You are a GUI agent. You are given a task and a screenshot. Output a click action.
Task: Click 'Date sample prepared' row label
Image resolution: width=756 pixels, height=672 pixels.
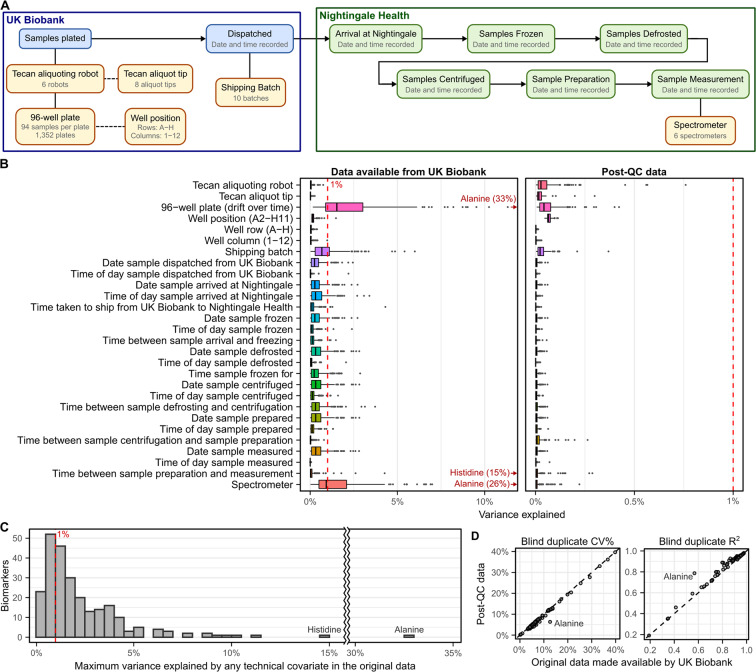tap(242, 418)
